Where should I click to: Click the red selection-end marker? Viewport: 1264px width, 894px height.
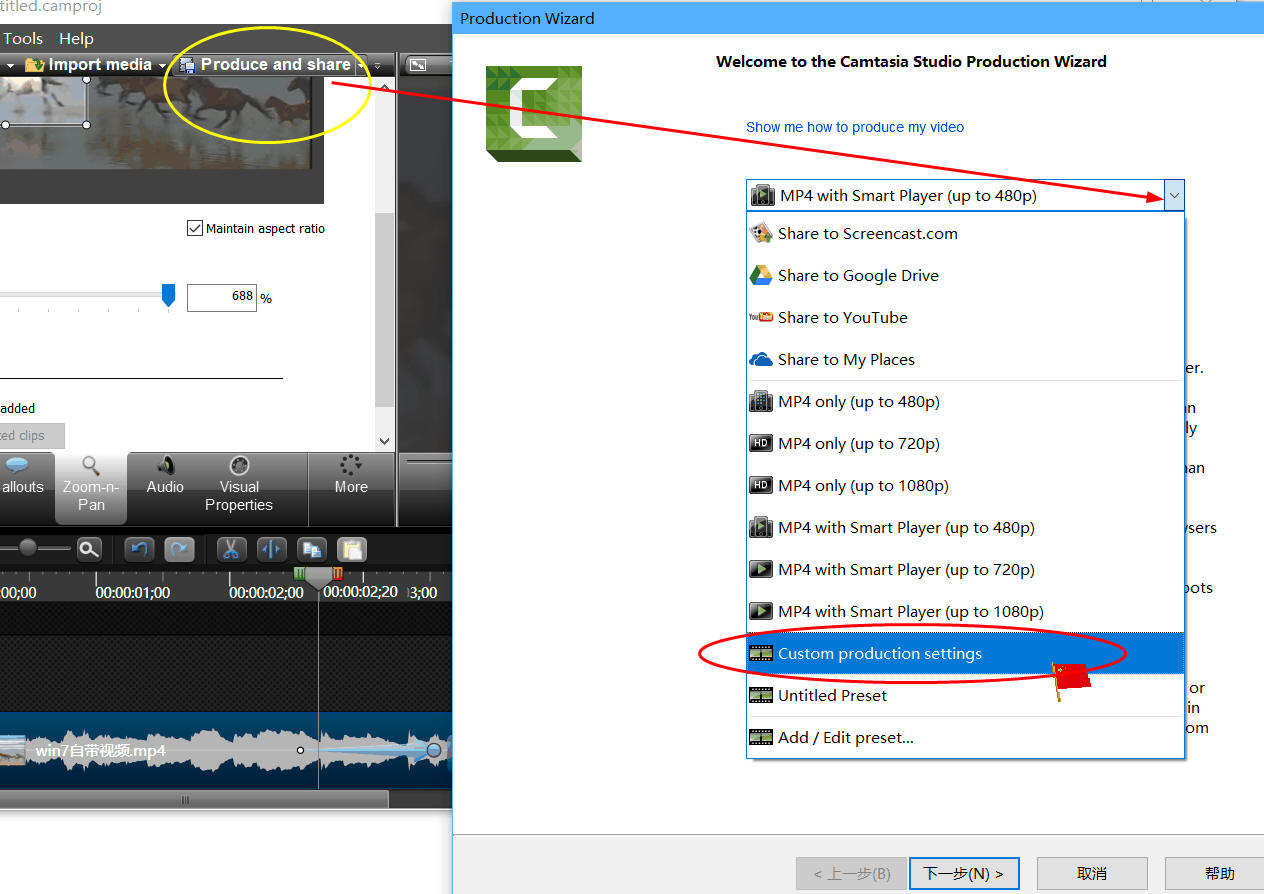point(338,574)
